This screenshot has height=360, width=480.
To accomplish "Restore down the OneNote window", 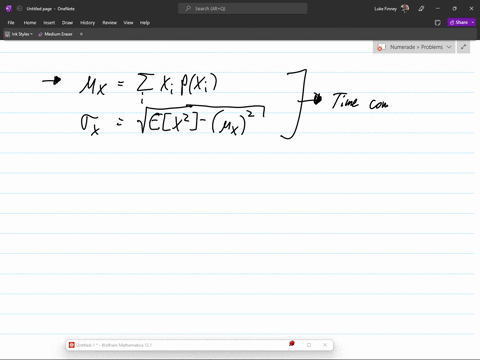I will click(454, 9).
